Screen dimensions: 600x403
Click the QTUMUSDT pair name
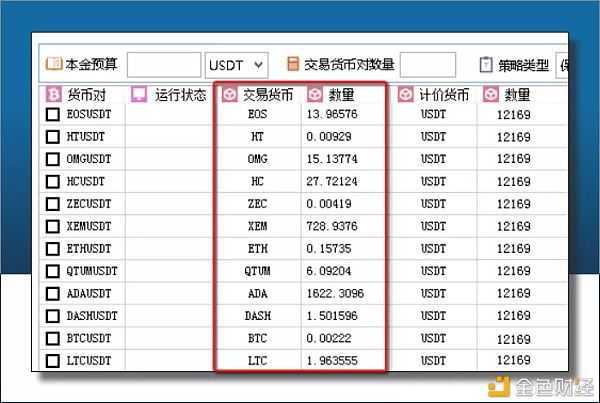92,271
